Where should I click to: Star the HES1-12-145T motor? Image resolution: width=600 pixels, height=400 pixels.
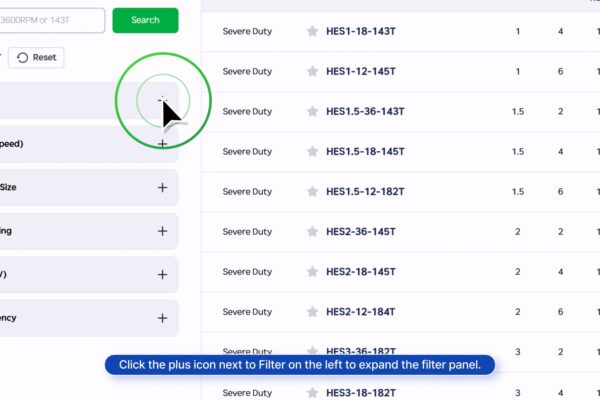pyautogui.click(x=312, y=71)
